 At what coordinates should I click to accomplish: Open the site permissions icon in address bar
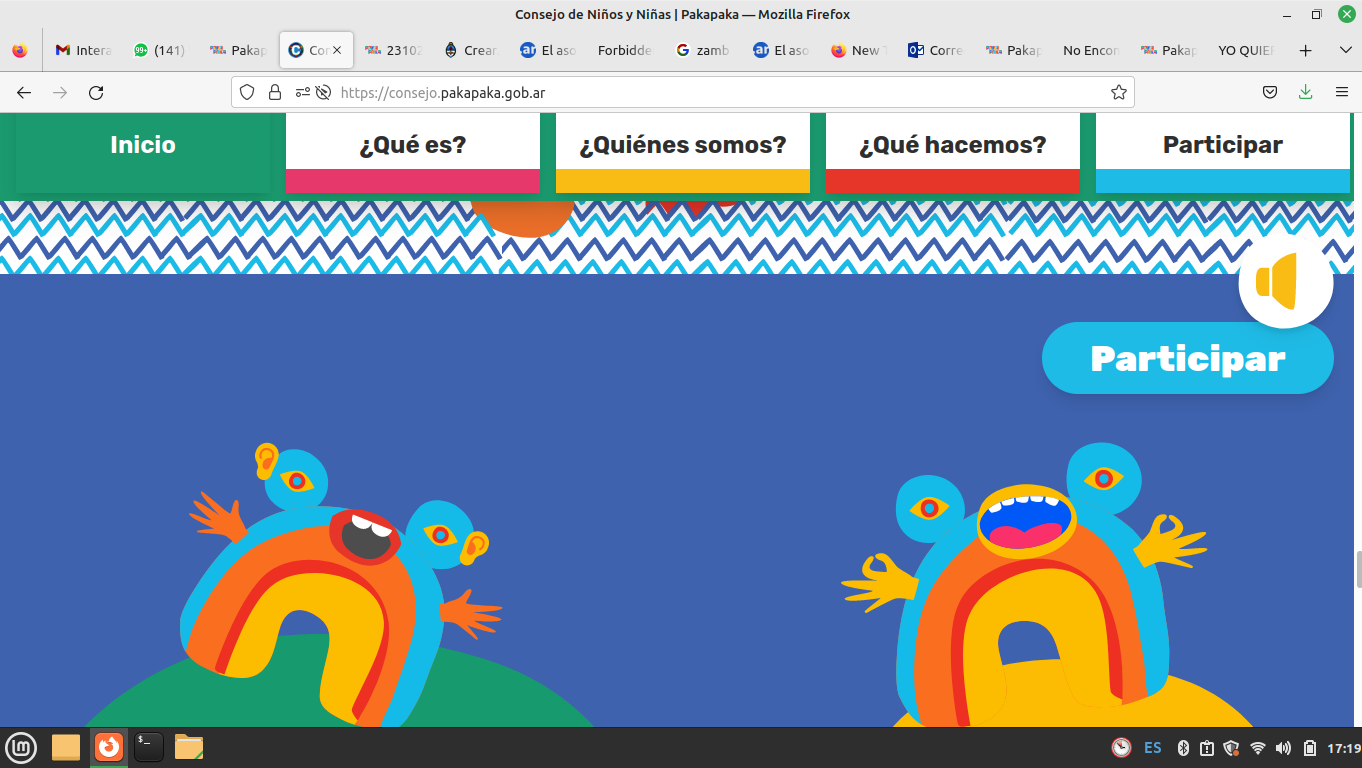click(x=303, y=92)
